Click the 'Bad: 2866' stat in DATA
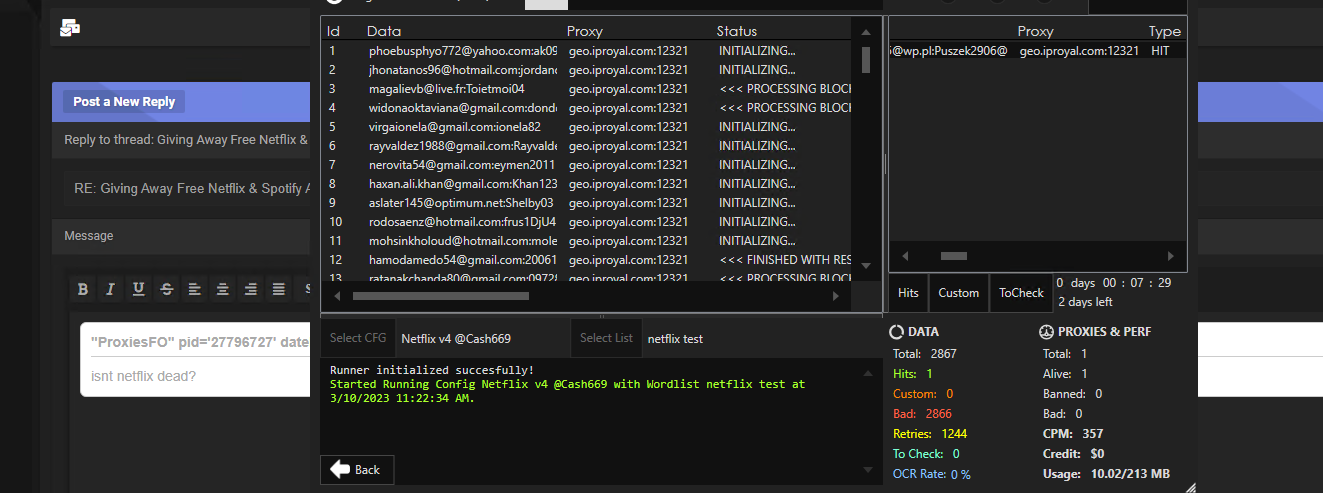 pyautogui.click(x=922, y=414)
